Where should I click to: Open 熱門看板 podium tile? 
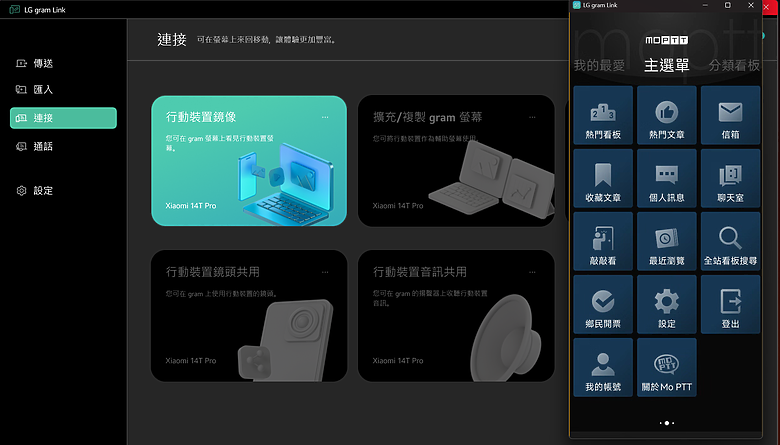tap(603, 115)
